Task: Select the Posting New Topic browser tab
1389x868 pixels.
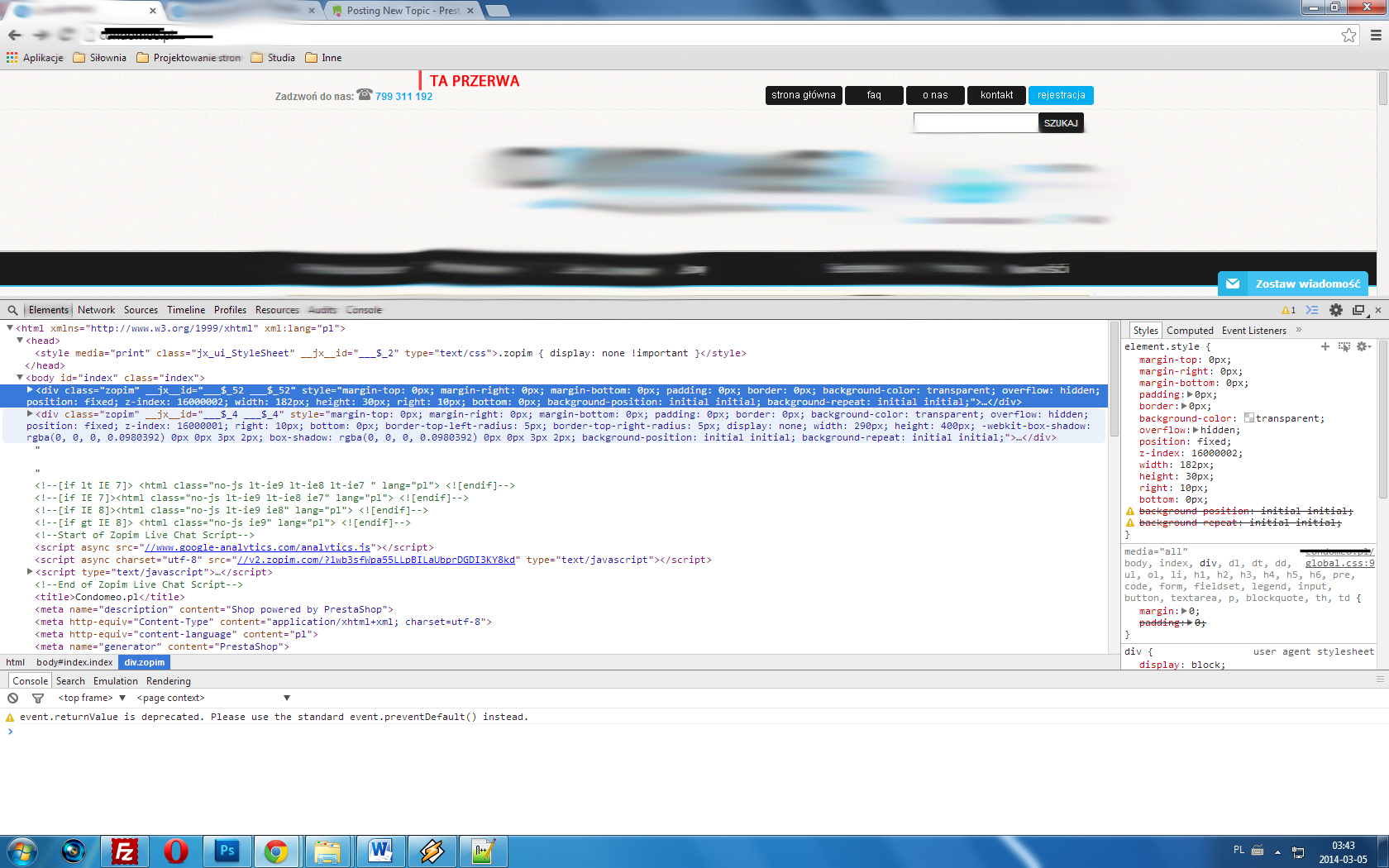Action: [x=403, y=11]
